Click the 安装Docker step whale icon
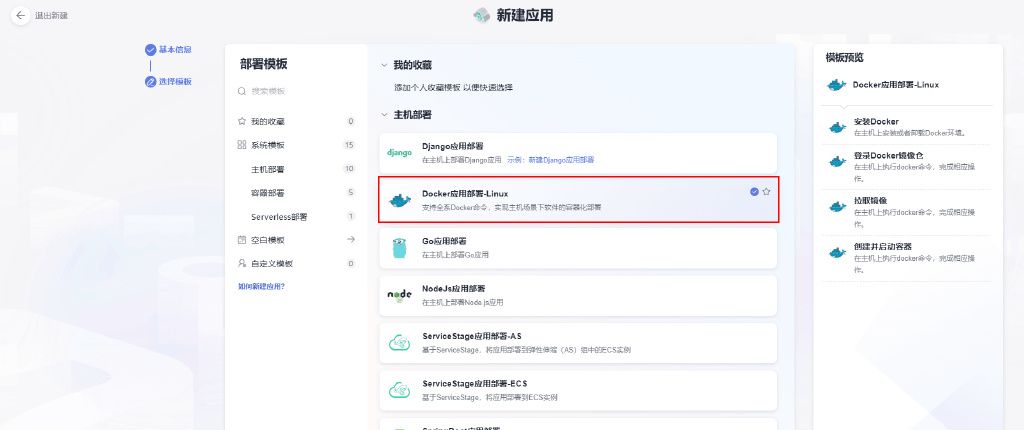Screen dimensions: 1024x430 (x=837, y=127)
